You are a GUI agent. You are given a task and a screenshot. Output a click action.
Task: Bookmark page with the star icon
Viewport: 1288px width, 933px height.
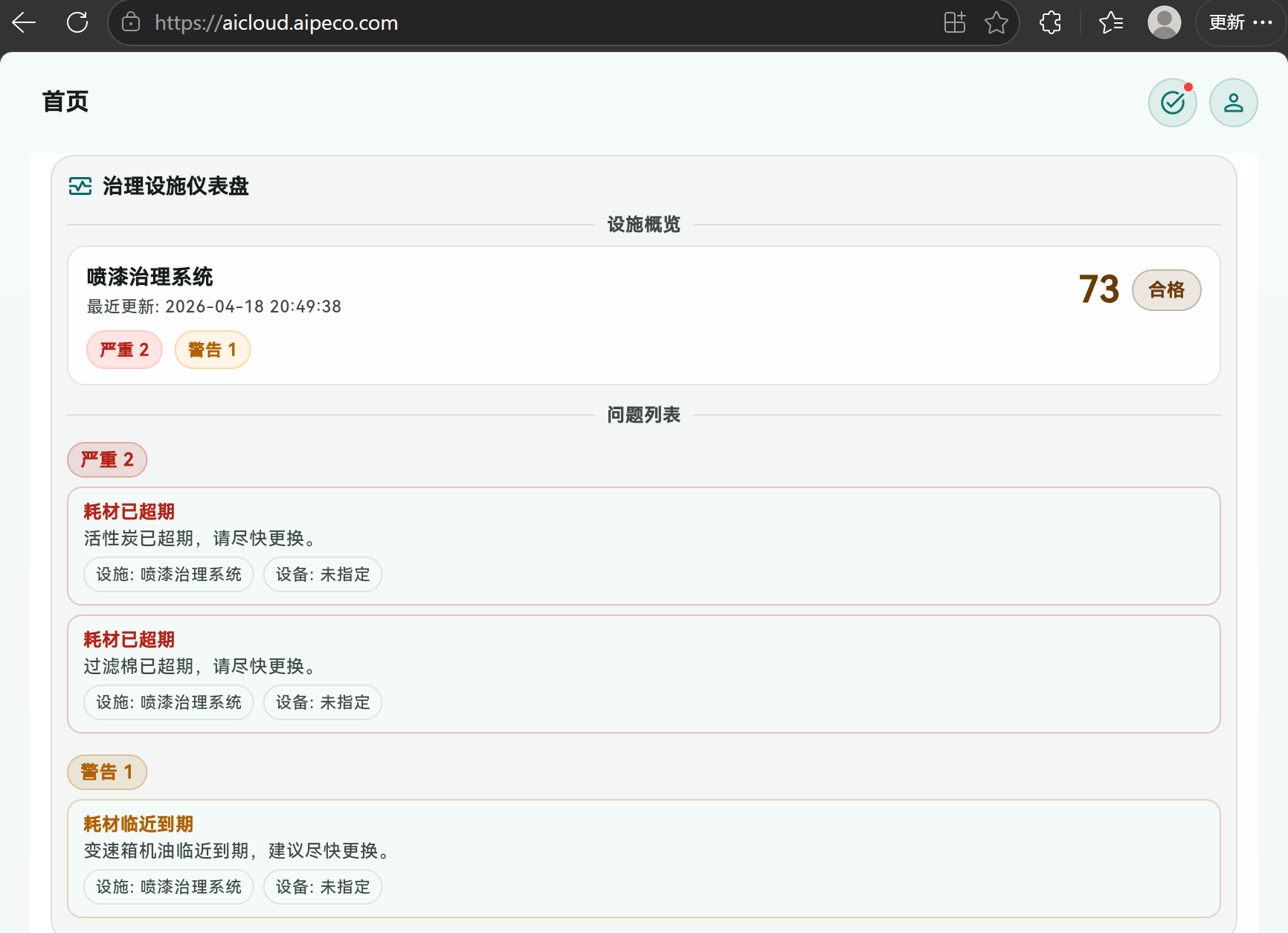click(996, 23)
